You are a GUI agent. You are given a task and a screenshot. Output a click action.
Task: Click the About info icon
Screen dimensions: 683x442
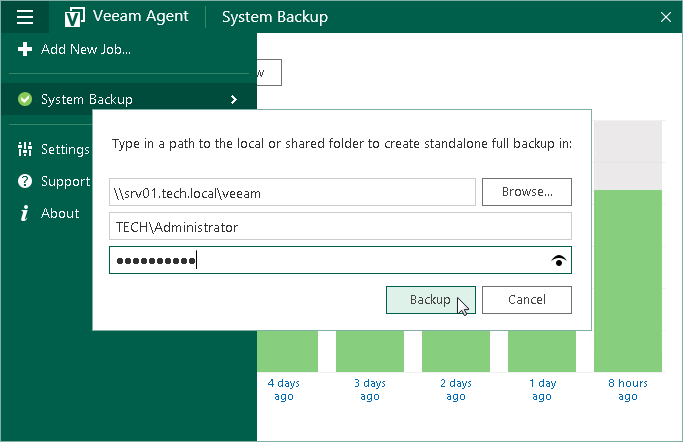24,213
